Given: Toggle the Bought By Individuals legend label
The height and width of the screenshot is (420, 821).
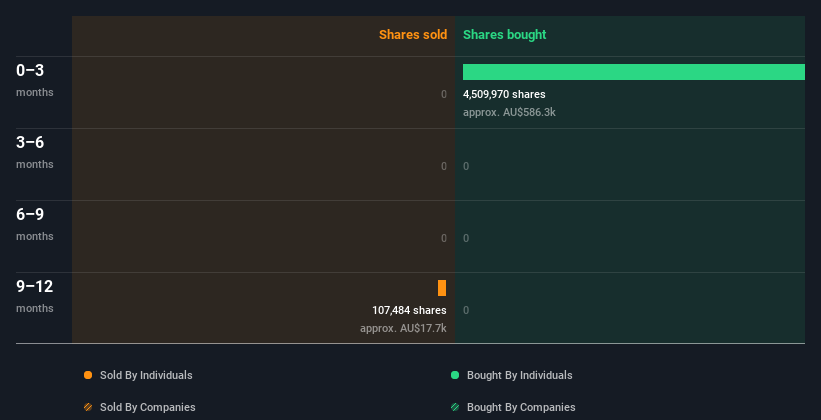Looking at the screenshot, I should point(519,375).
